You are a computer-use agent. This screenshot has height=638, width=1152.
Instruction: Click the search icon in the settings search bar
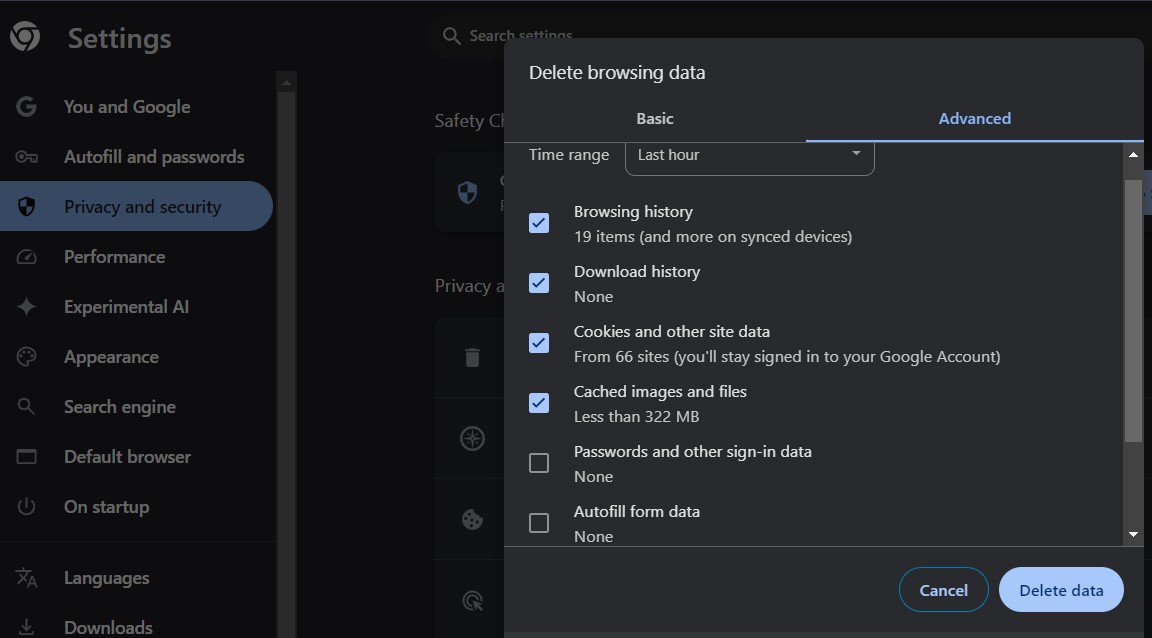coord(452,35)
